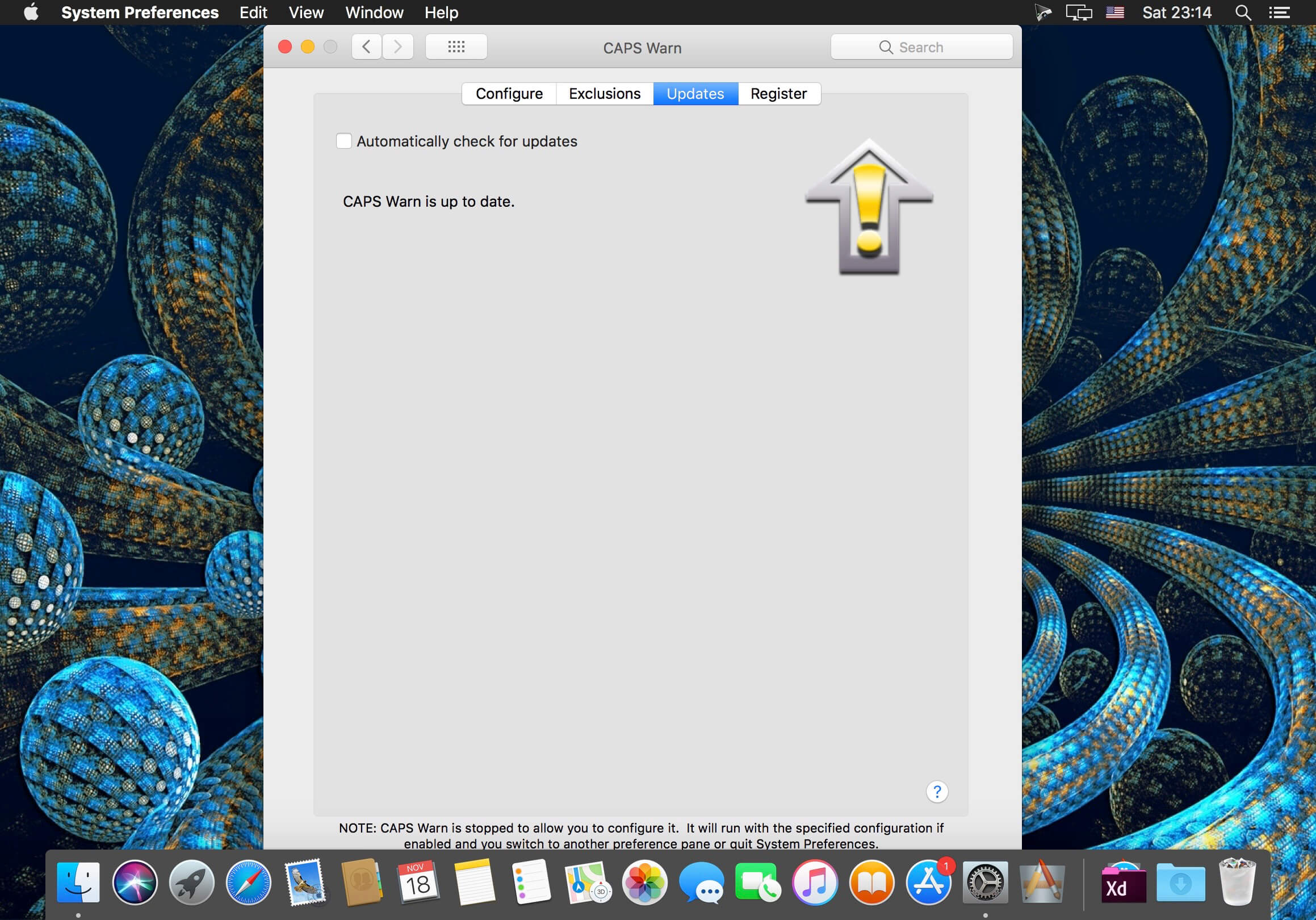This screenshot has height=920, width=1316.
Task: Click the 'CAPS Warn is up to date.' text
Action: pyautogui.click(x=429, y=202)
